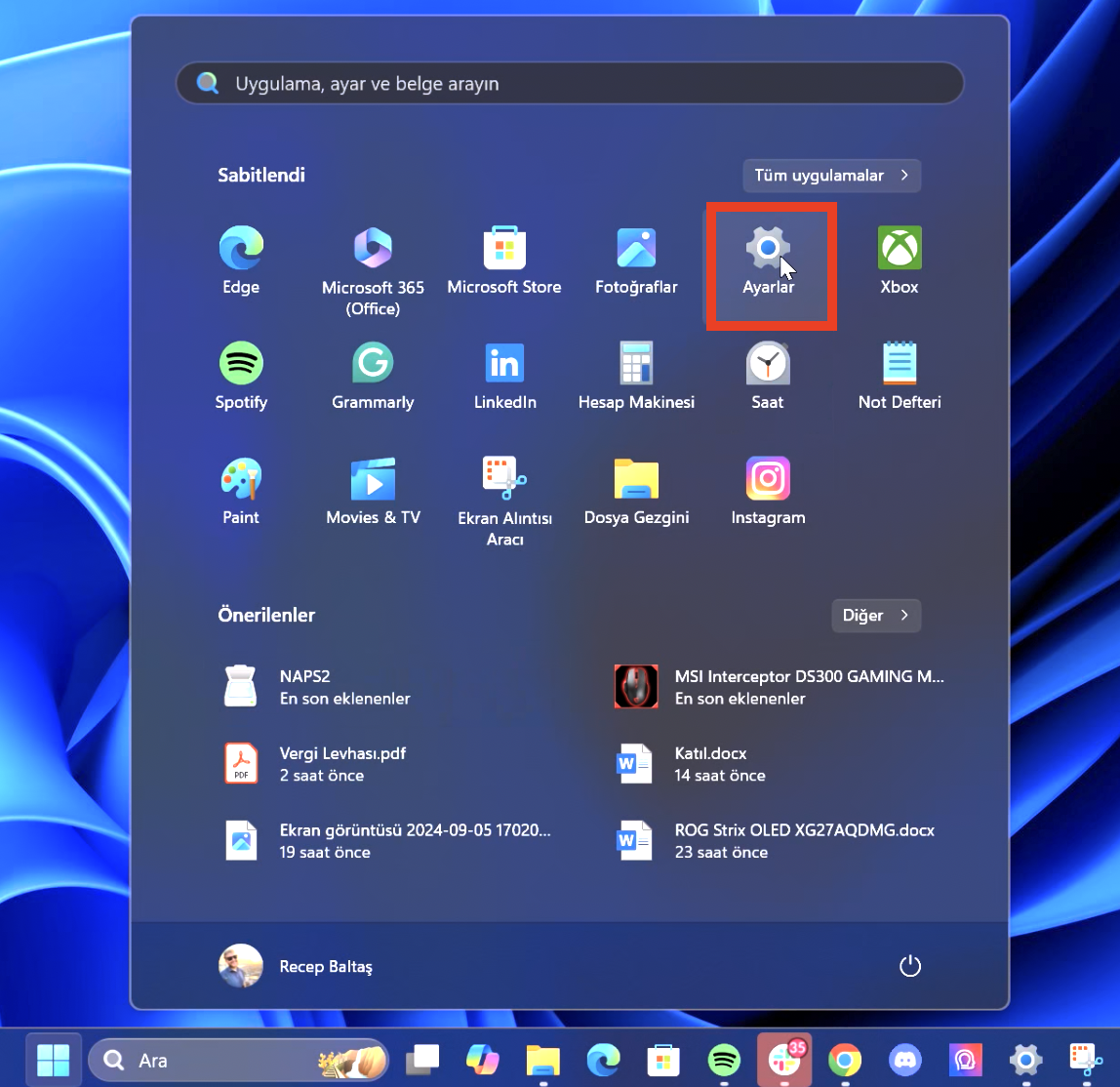The height and width of the screenshot is (1087, 1120).
Task: Open Ekran görüntüsü 2024-09-05 recommended image
Action: click(389, 840)
